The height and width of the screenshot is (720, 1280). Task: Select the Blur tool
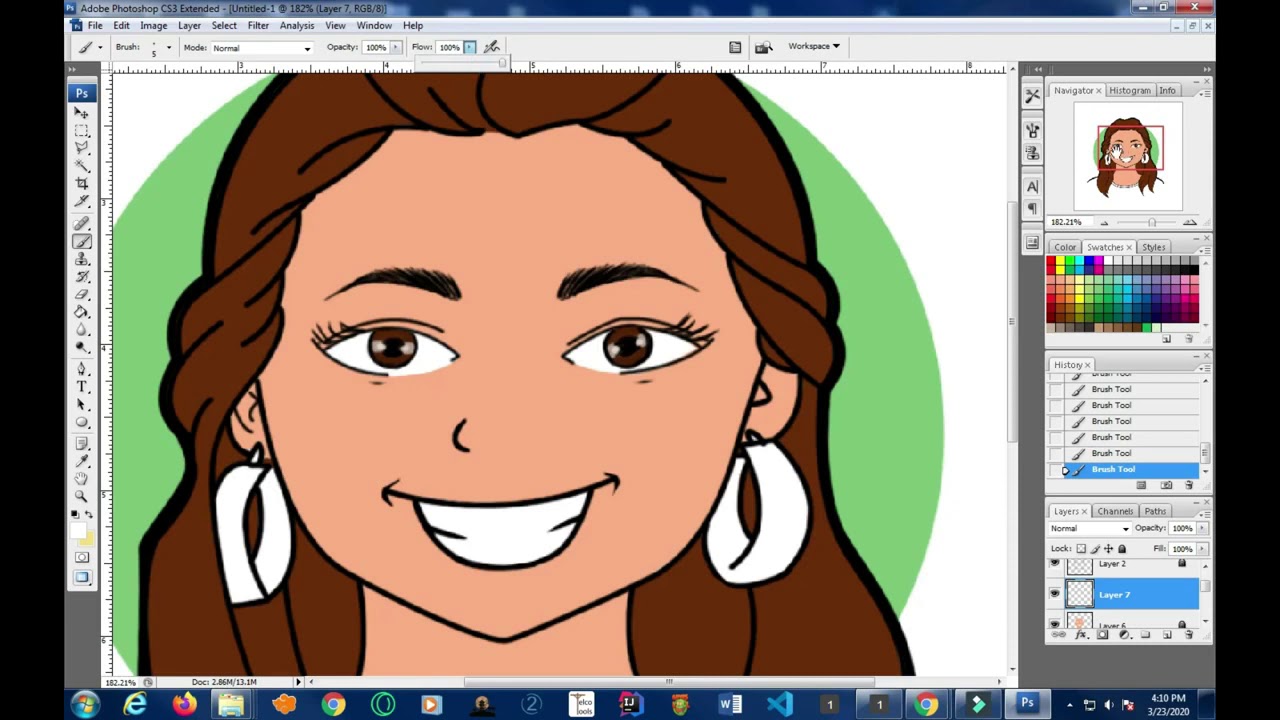tap(82, 331)
